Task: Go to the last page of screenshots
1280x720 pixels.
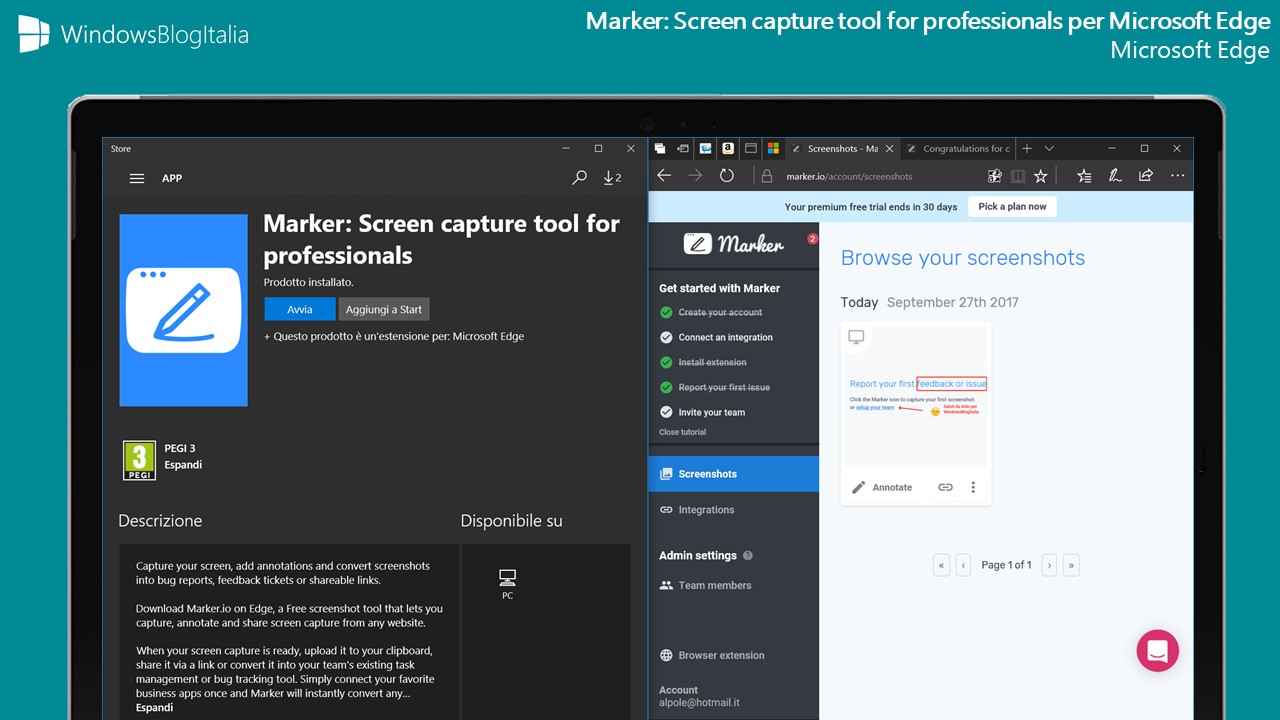Action: [x=1071, y=565]
